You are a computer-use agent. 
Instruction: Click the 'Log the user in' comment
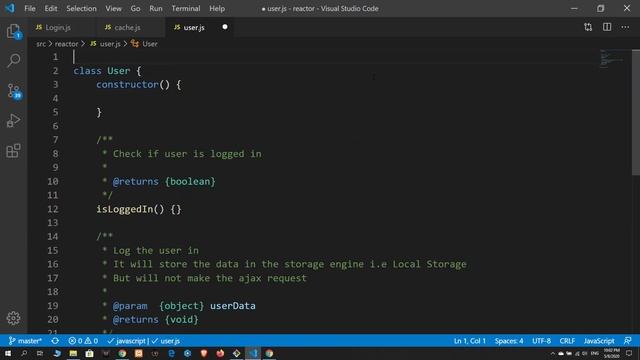pyautogui.click(x=156, y=250)
